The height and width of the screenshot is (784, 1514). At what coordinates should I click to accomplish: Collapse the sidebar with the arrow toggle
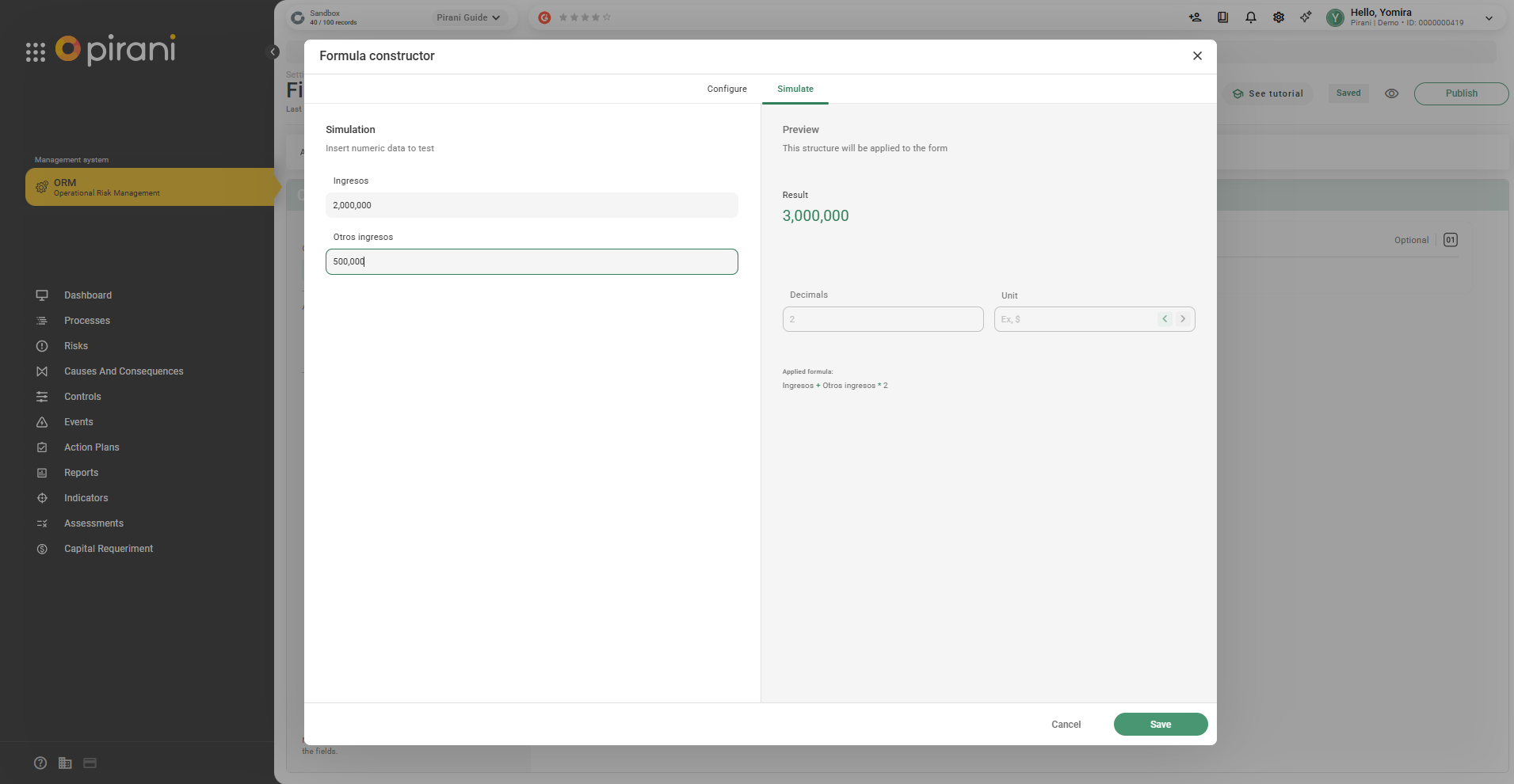[x=273, y=52]
